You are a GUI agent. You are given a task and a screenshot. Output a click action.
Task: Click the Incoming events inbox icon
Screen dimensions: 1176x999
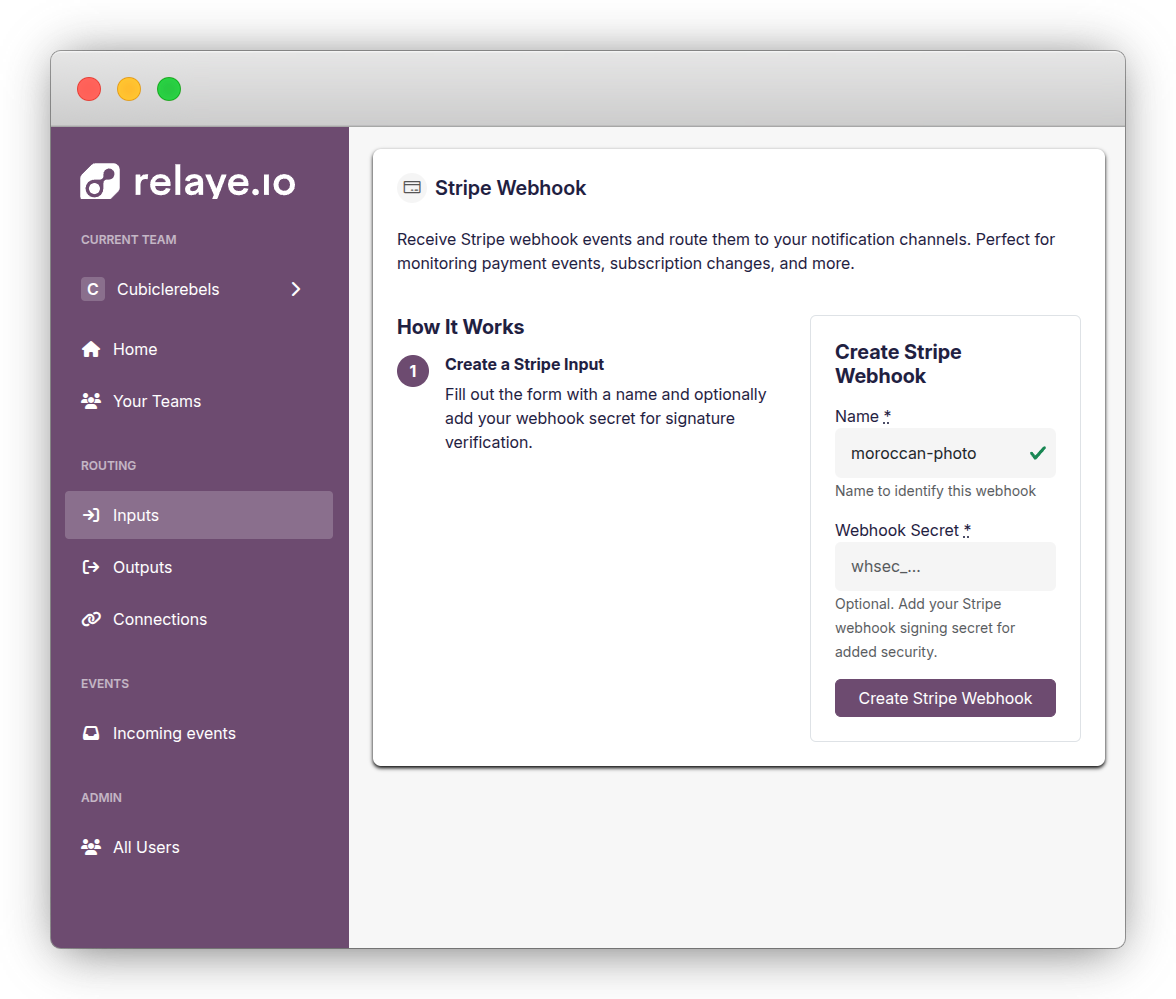pyautogui.click(x=91, y=733)
